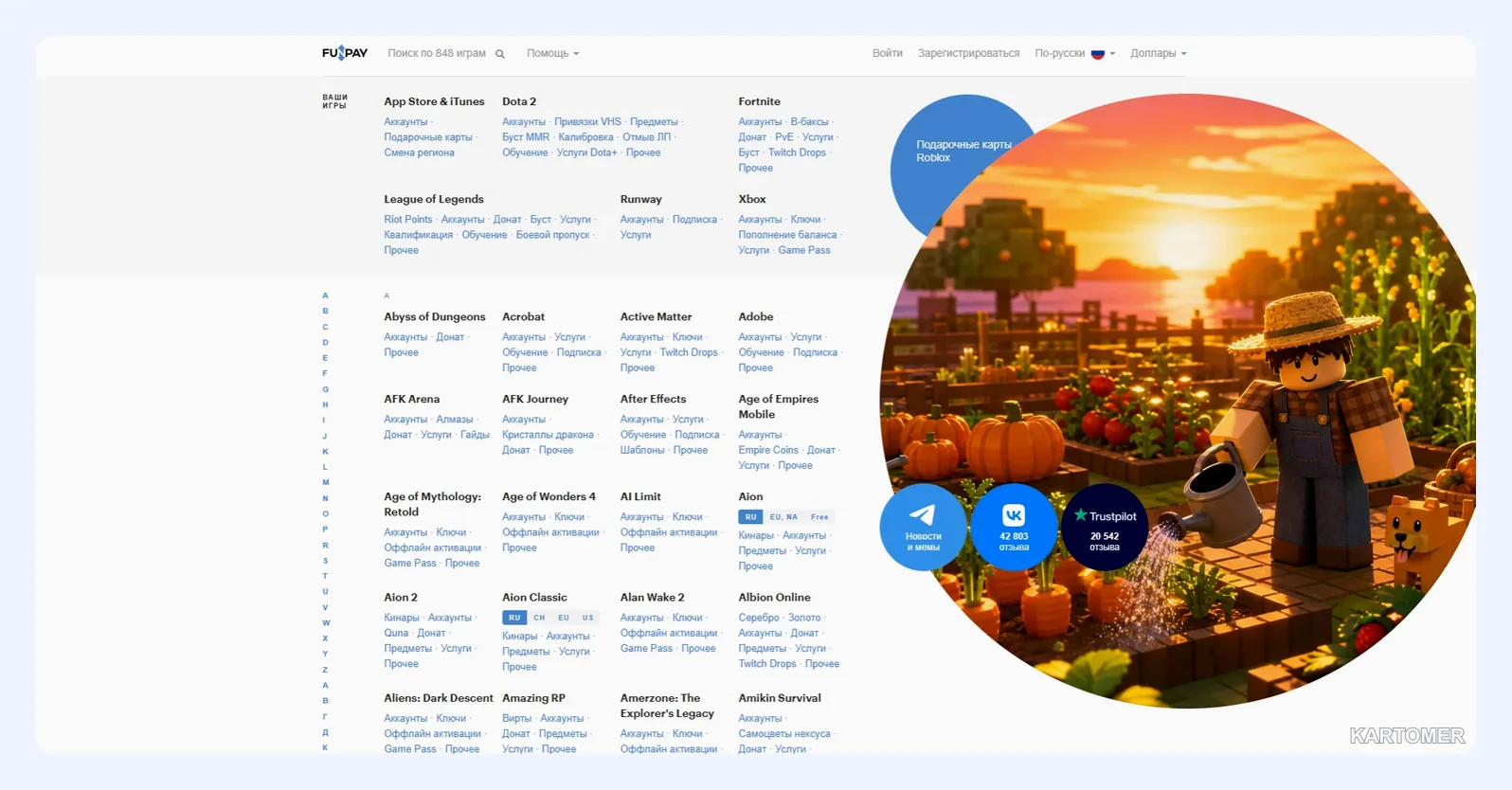Open the Trustpilot reviews circle

click(1105, 527)
